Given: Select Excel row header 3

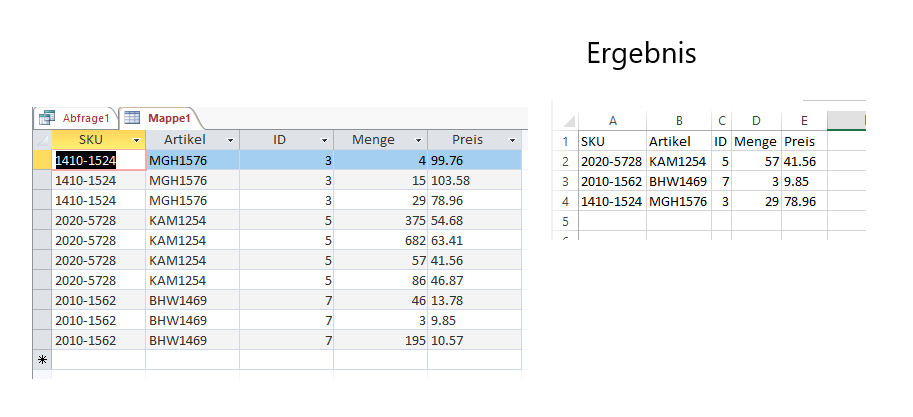Looking at the screenshot, I should 565,182.
